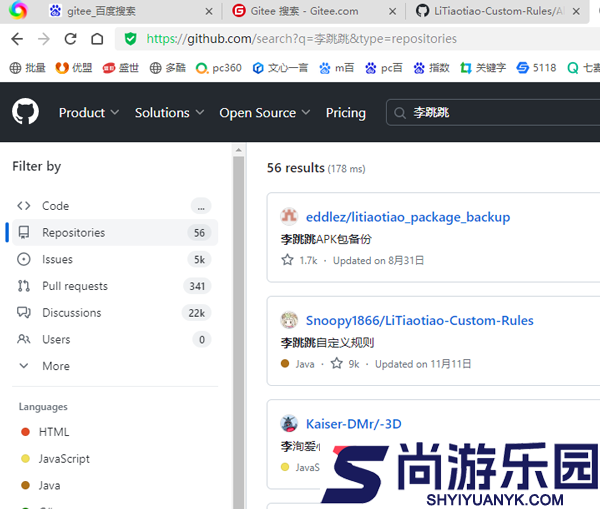Click the browser address bar URL
This screenshot has height=509, width=600.
point(302,39)
